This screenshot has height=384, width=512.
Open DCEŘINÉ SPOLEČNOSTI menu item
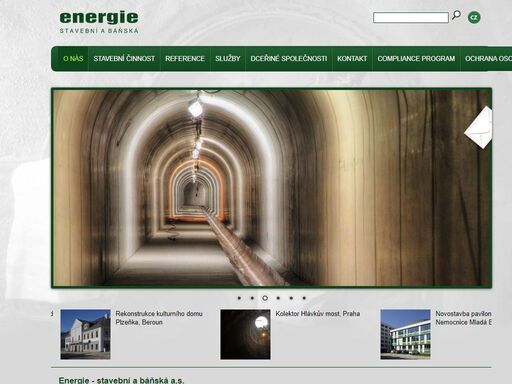click(x=289, y=59)
